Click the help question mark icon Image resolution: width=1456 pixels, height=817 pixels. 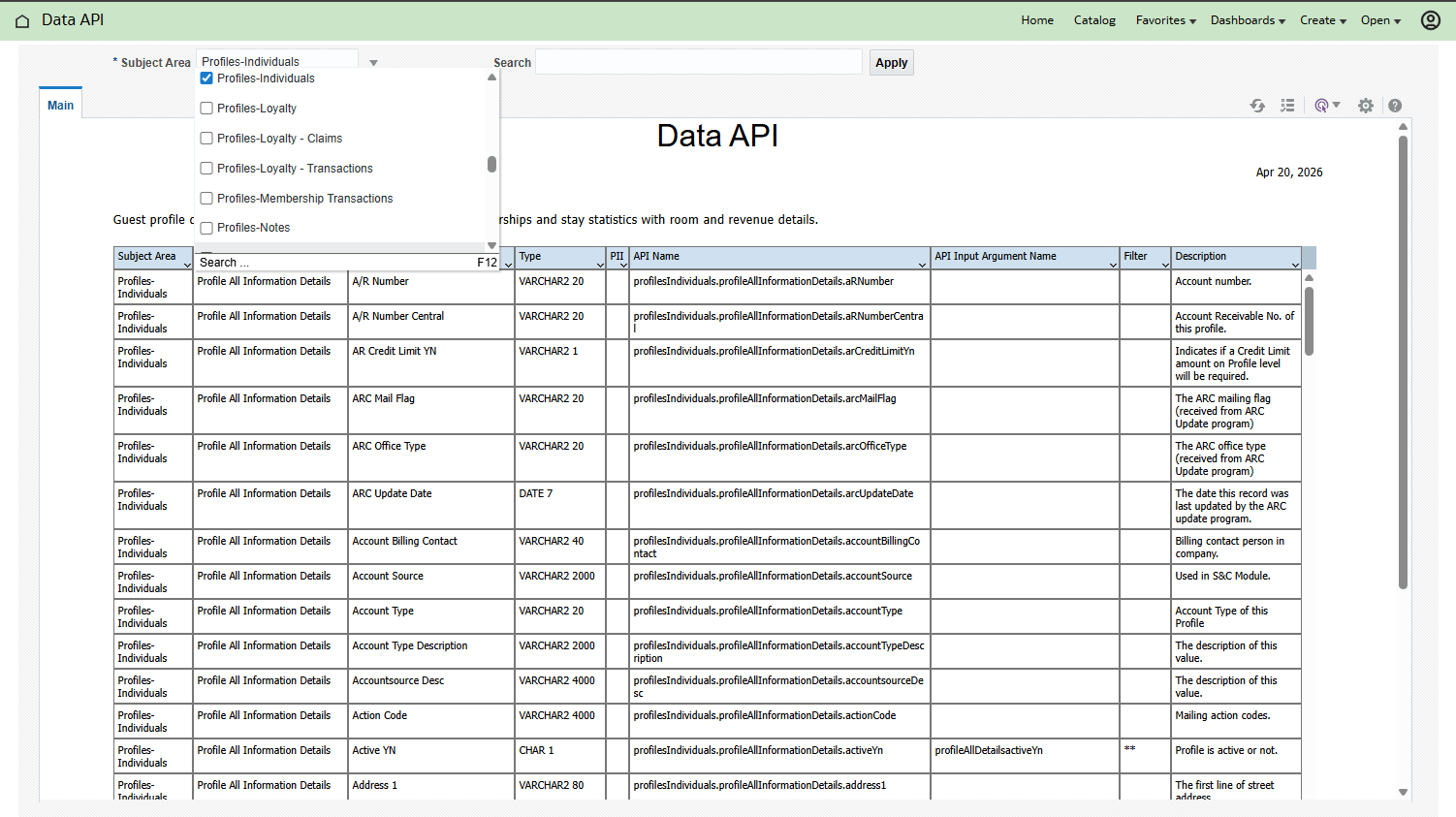click(x=1395, y=106)
